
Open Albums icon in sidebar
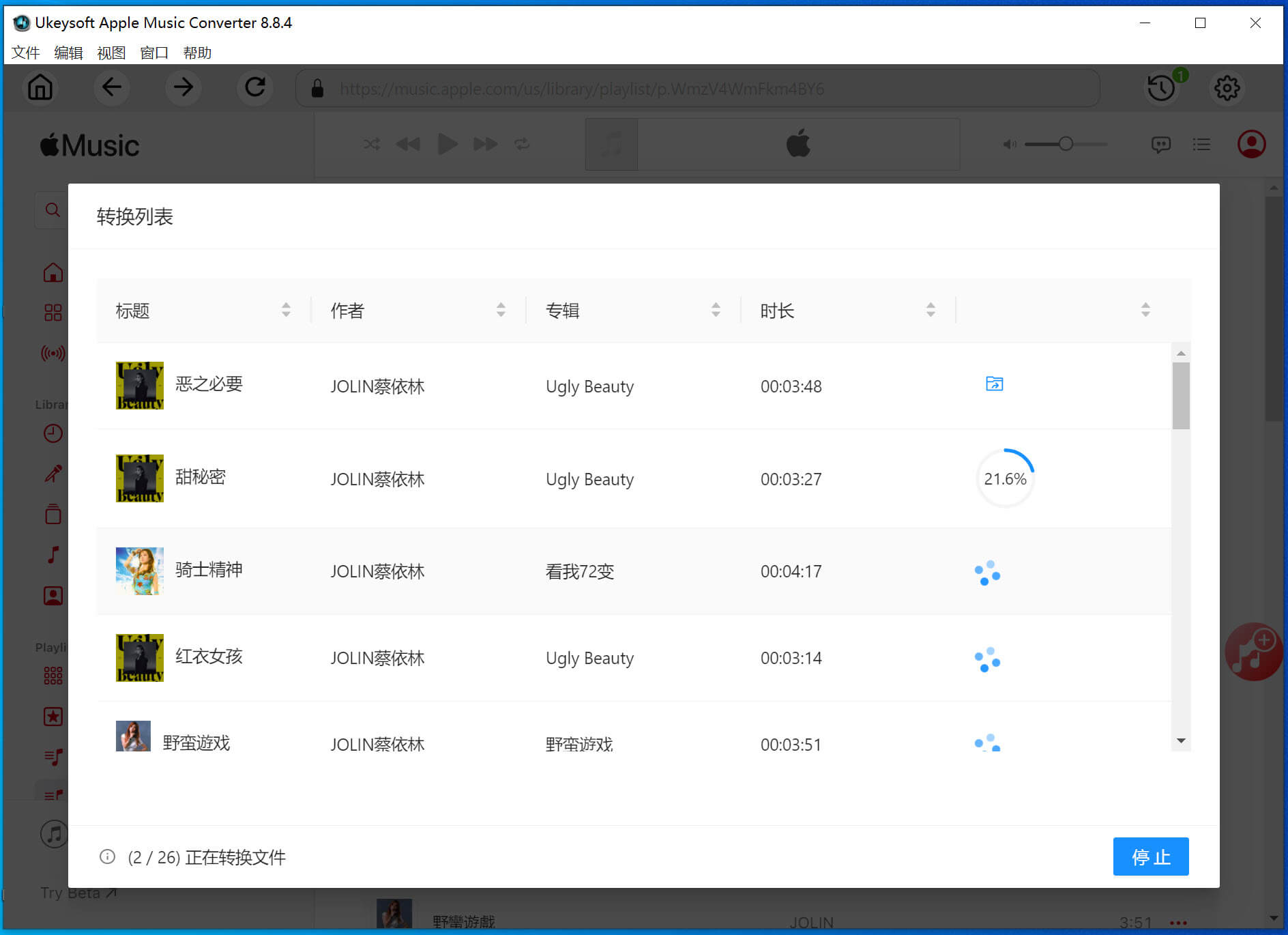(53, 514)
